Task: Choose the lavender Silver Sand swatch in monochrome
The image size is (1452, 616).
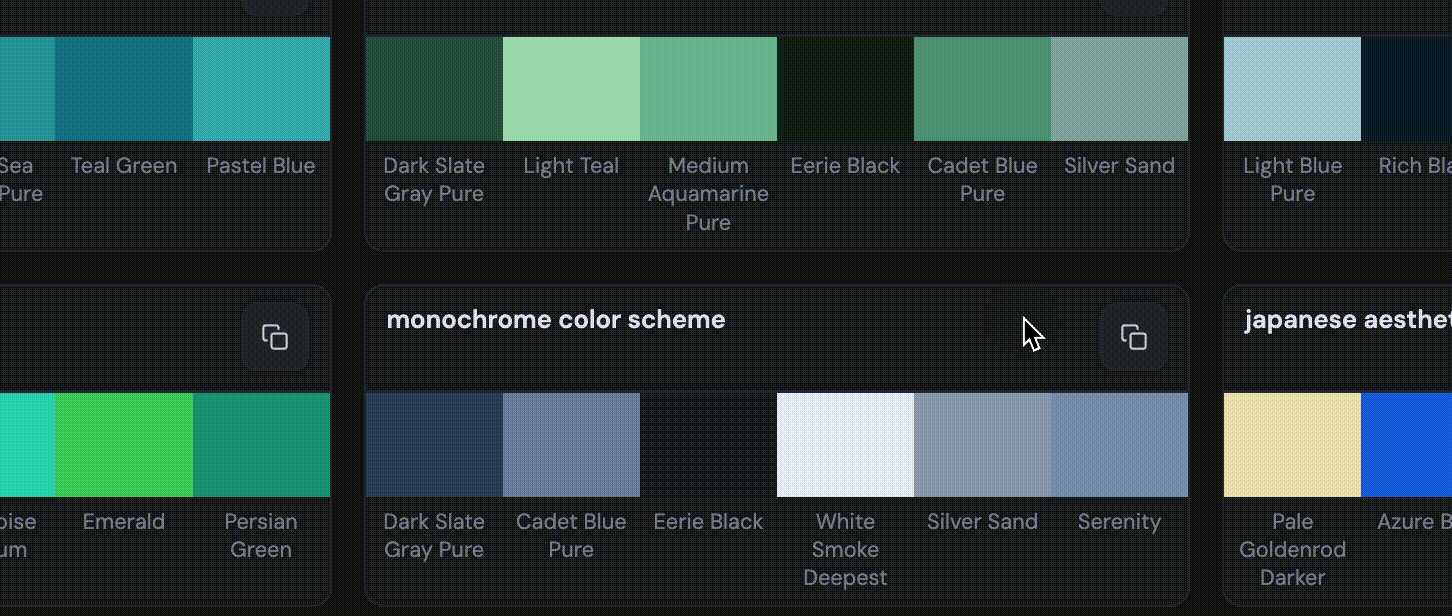Action: (982, 445)
